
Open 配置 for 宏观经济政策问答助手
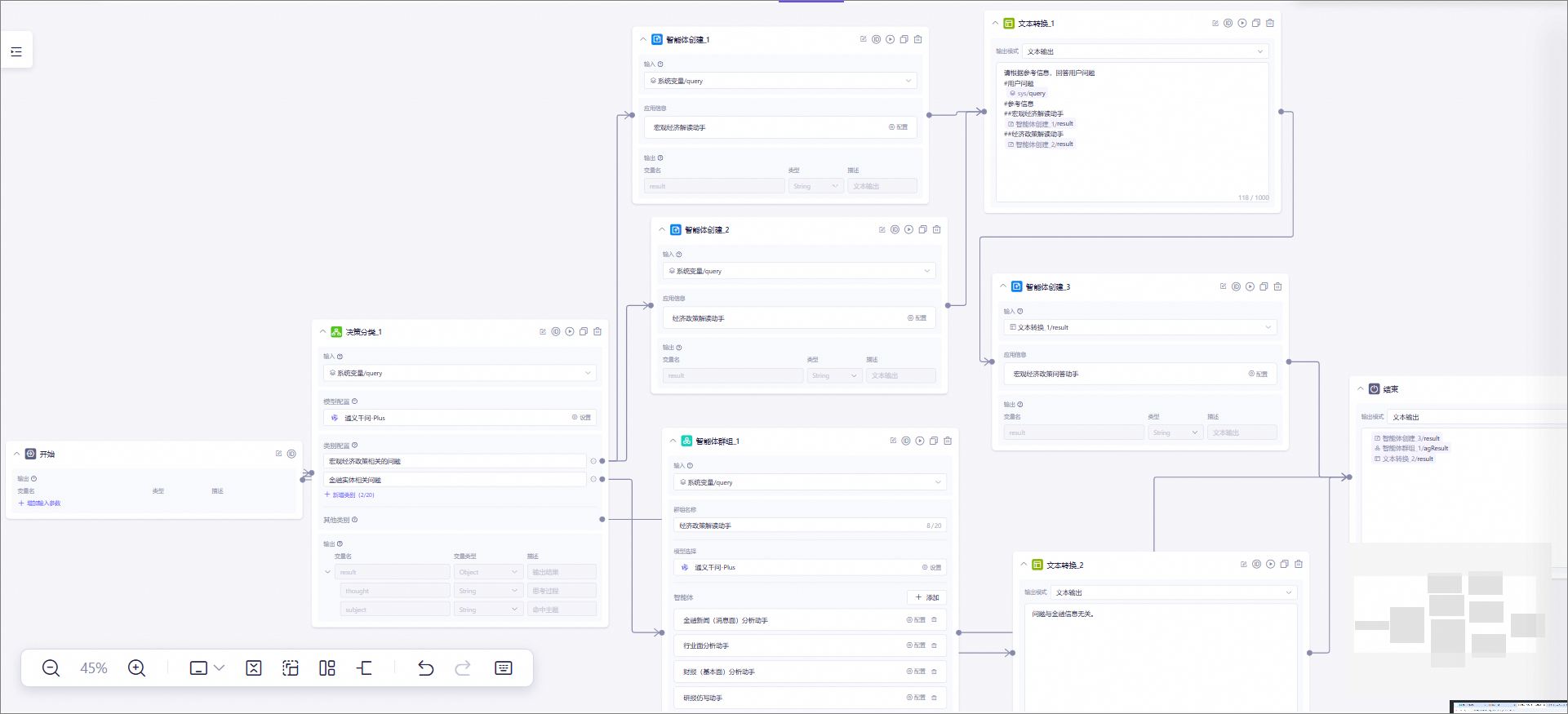[1257, 374]
